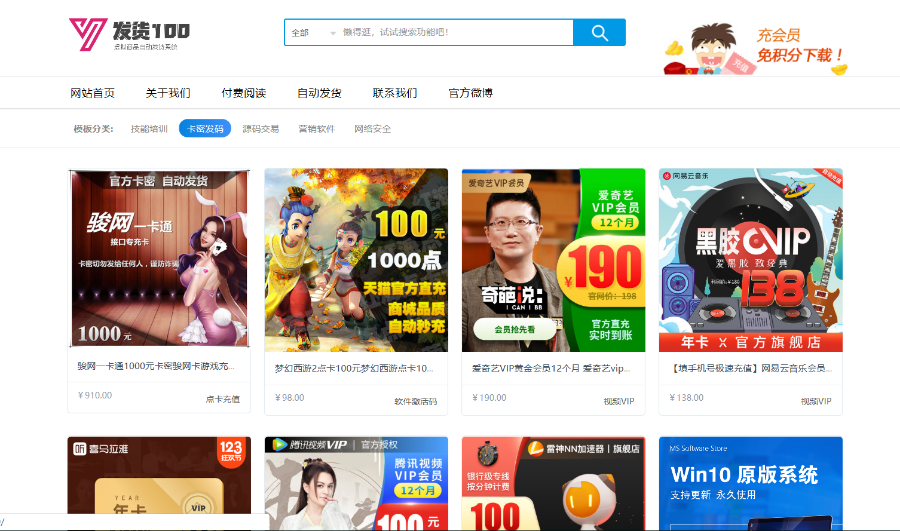Screen dimensions: 900x531
Task: Click the blue magnifier search button
Action: 599,33
